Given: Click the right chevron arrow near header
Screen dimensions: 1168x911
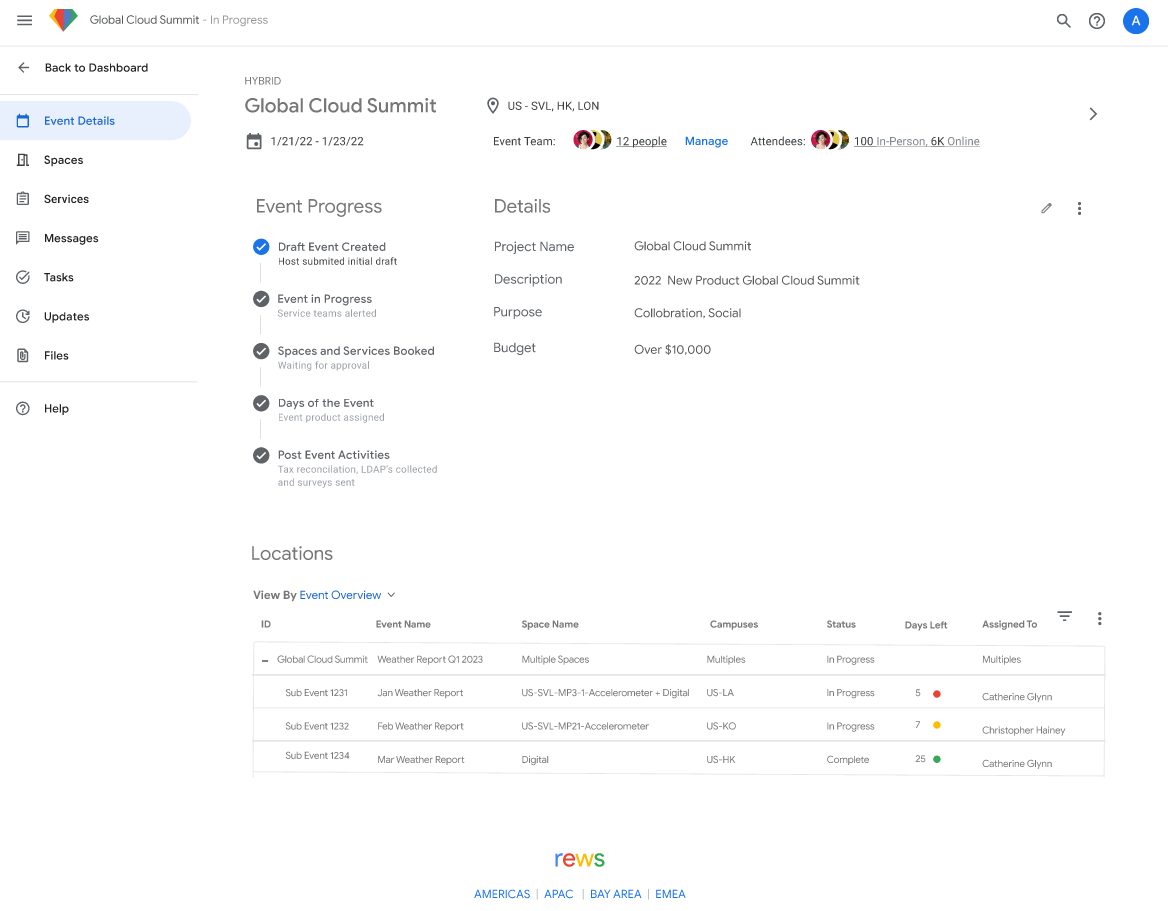Looking at the screenshot, I should [x=1093, y=114].
